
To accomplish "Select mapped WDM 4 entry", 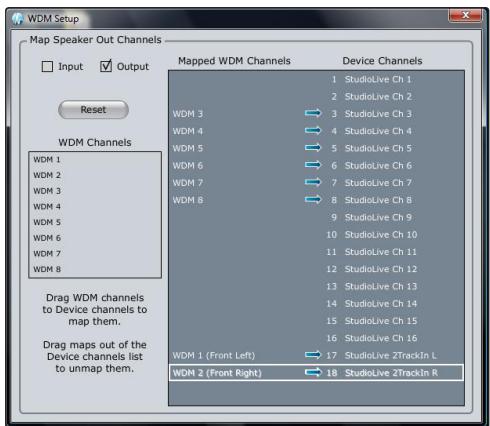I will (x=188, y=131).
